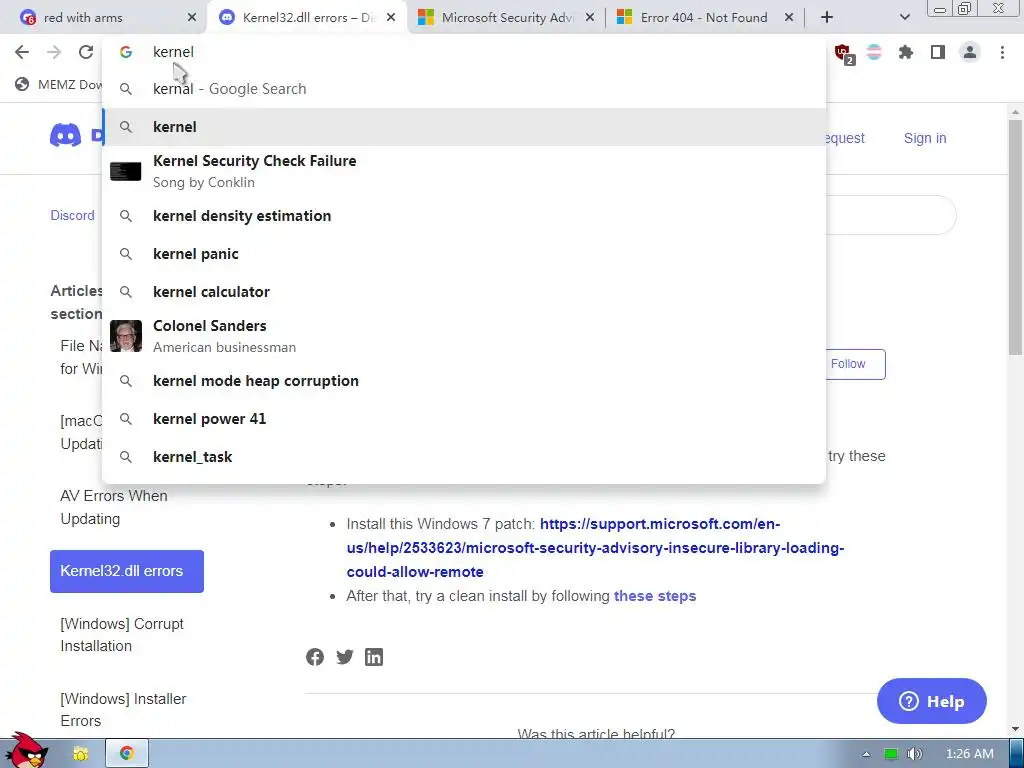1024x768 pixels.
Task: Open uBlock Origin extension icon
Action: pyautogui.click(x=843, y=53)
